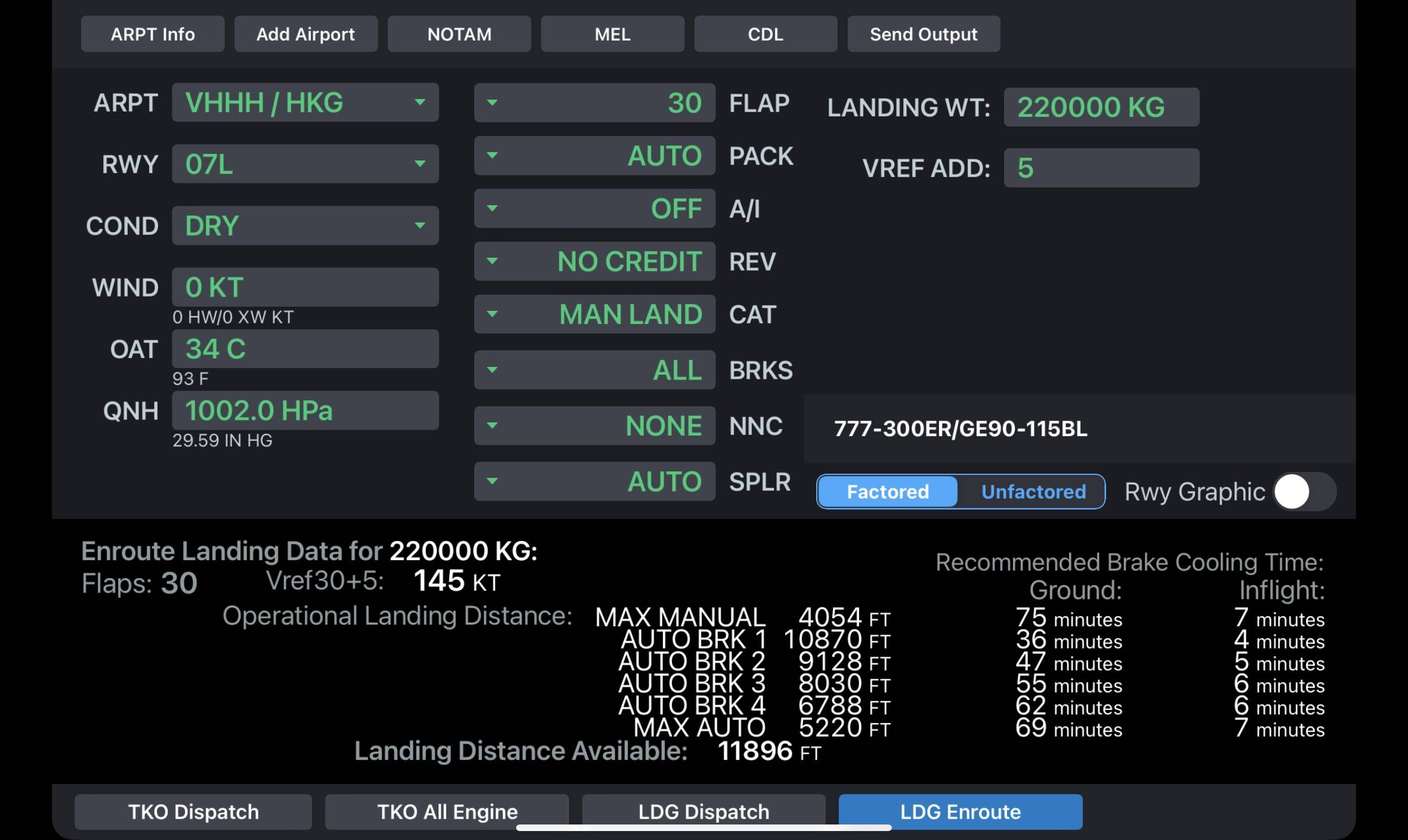This screenshot has height=840, width=1408.
Task: Click the BRKS ALL dropdown arrow
Action: click(492, 370)
